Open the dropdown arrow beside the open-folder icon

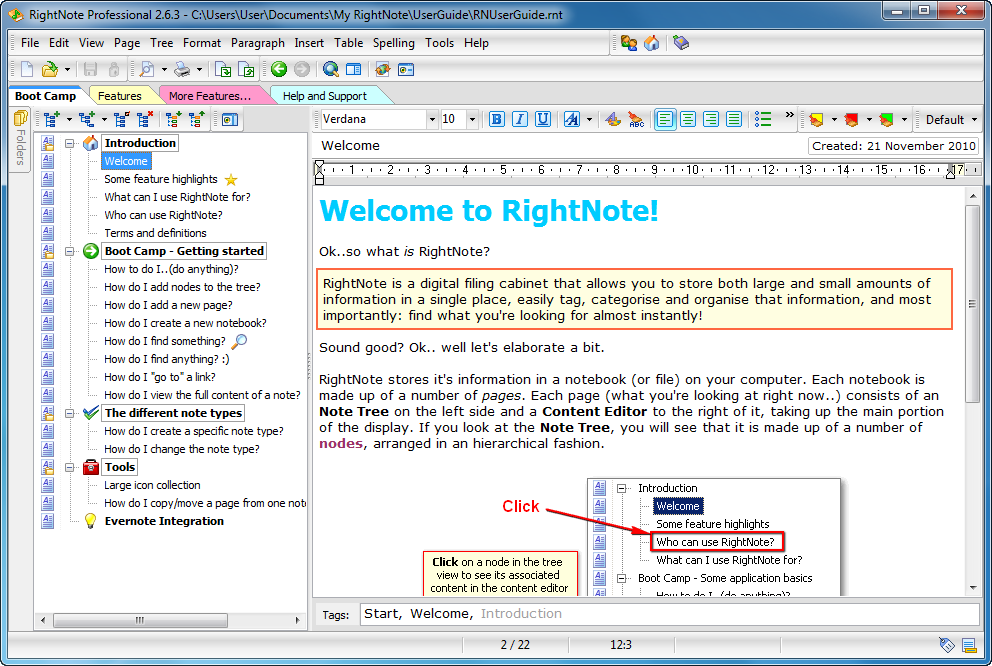[x=67, y=70]
